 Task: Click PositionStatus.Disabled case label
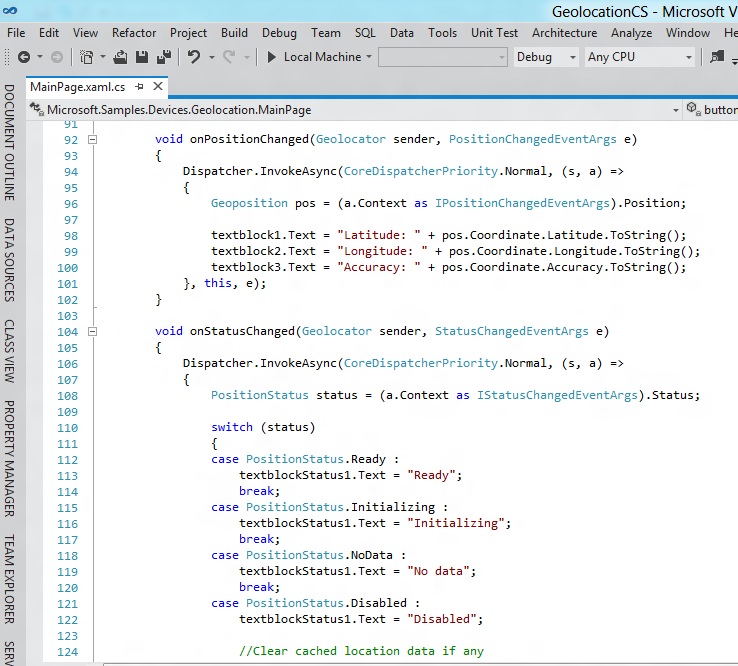click(x=327, y=603)
